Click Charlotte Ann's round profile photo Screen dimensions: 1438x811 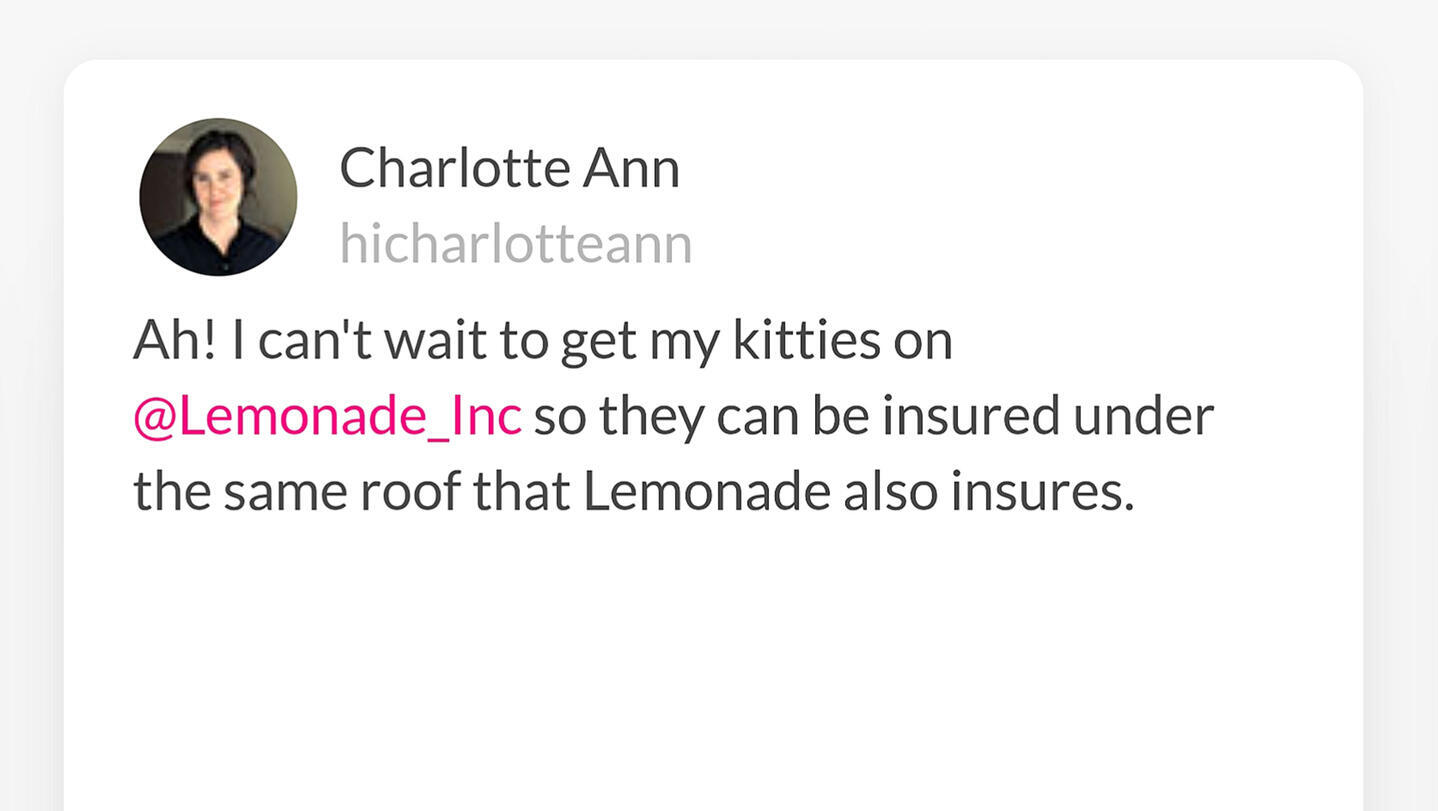point(218,196)
